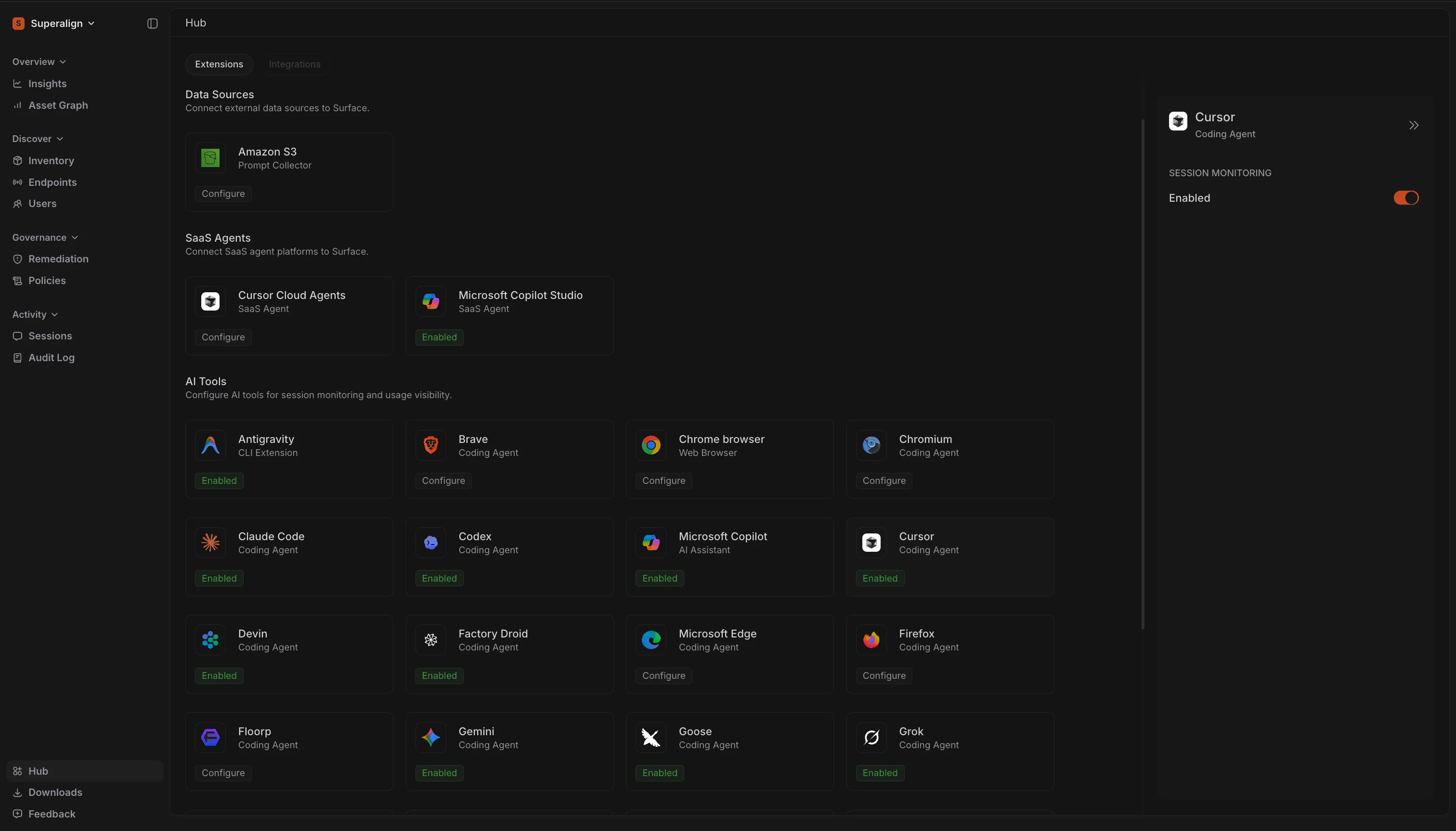Click Enabled badge on Microsoft Copilot Studio
Viewport: 1456px width, 831px height.
[440, 338]
